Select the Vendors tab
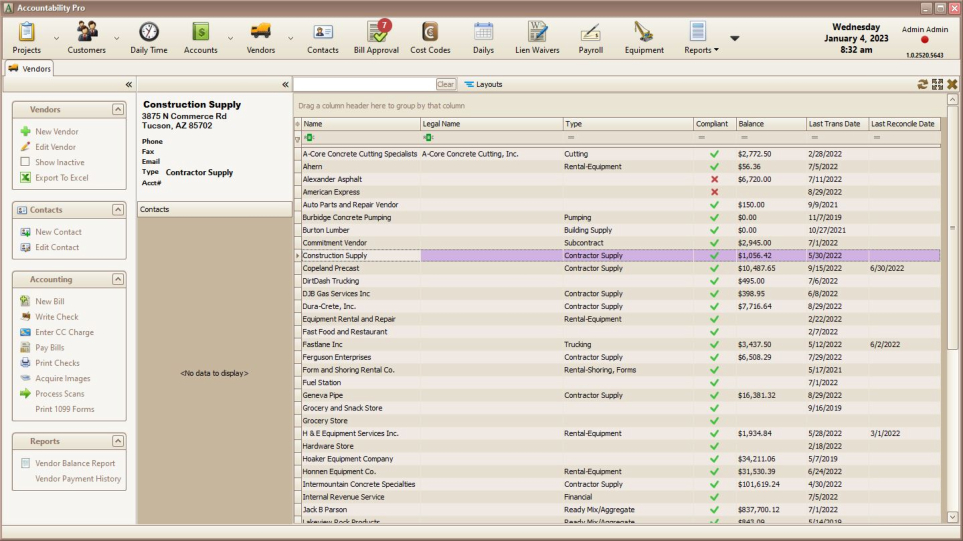Viewport: 963px width, 541px height. pos(30,69)
